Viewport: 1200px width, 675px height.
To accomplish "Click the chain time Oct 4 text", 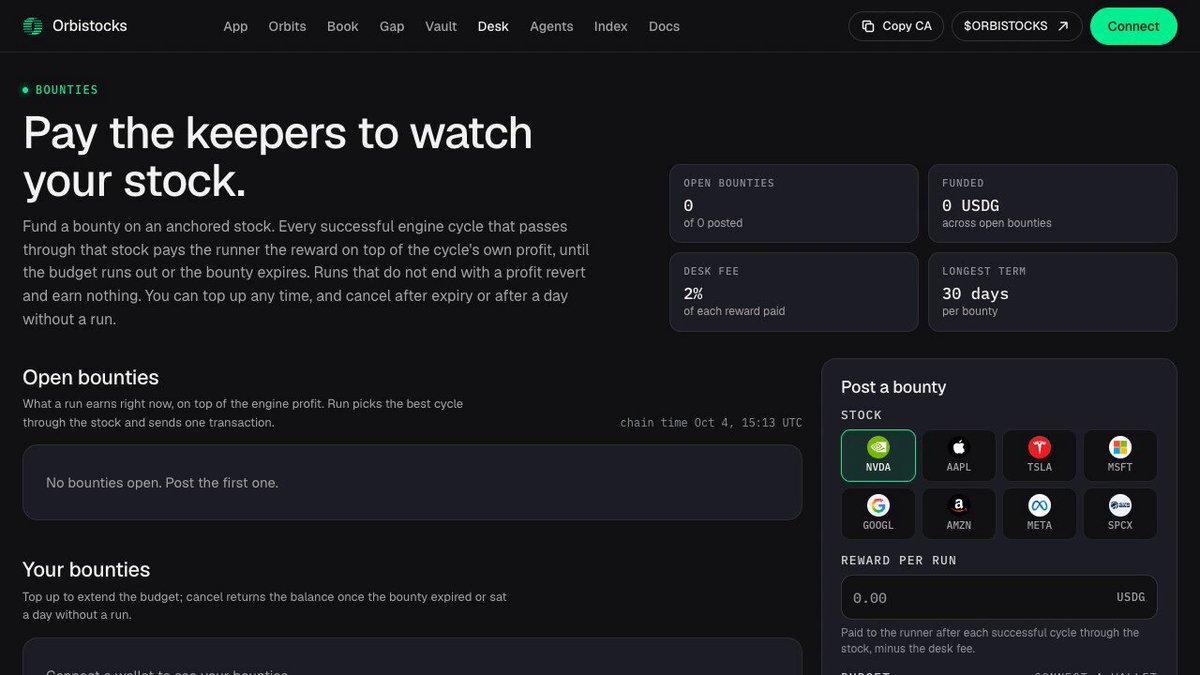I will (711, 423).
